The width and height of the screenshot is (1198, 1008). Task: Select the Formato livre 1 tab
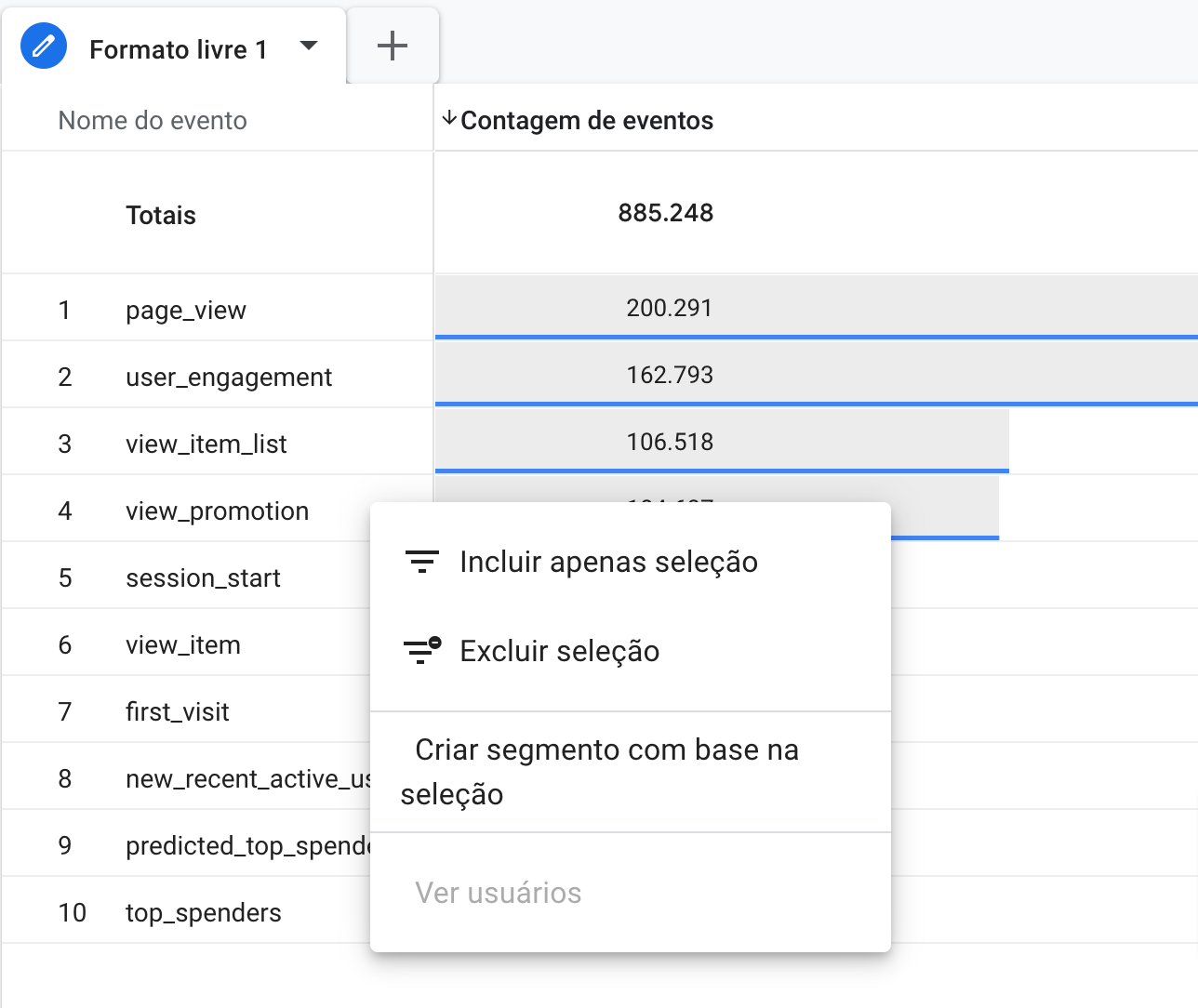[178, 50]
